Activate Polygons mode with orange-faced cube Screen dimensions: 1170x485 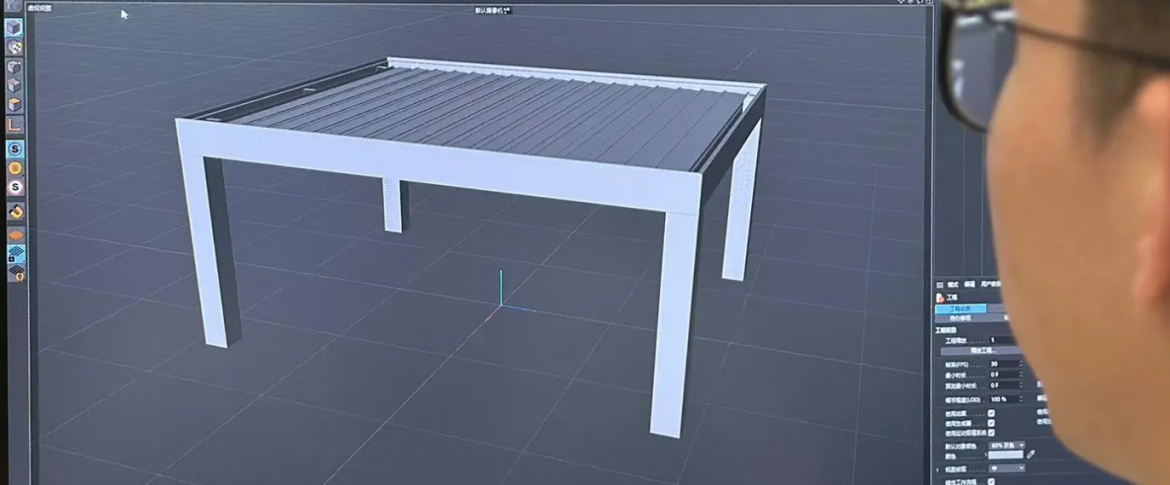pyautogui.click(x=15, y=105)
